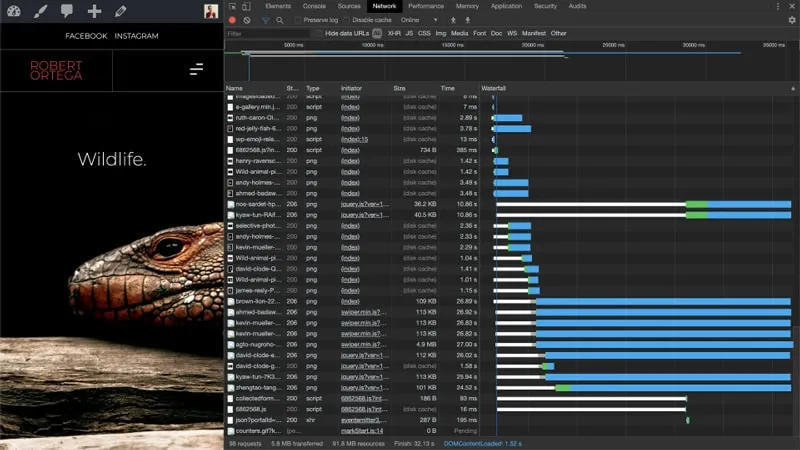This screenshot has width=800, height=450.
Task: Clear the network log
Action: tap(247, 19)
